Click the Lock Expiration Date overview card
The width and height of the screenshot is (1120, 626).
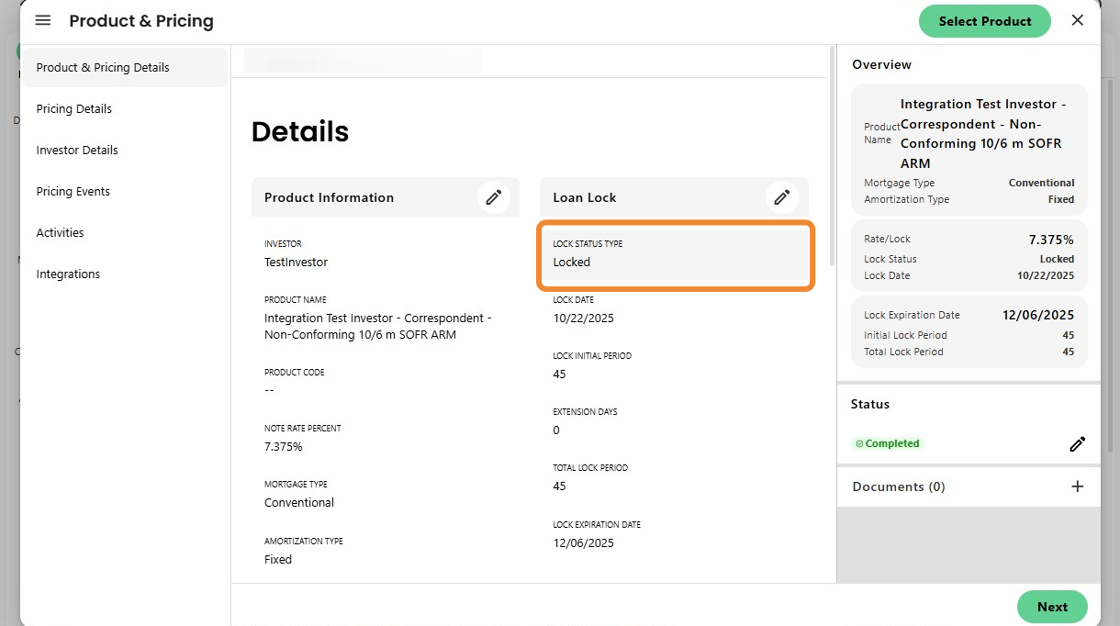pyautogui.click(x=968, y=332)
